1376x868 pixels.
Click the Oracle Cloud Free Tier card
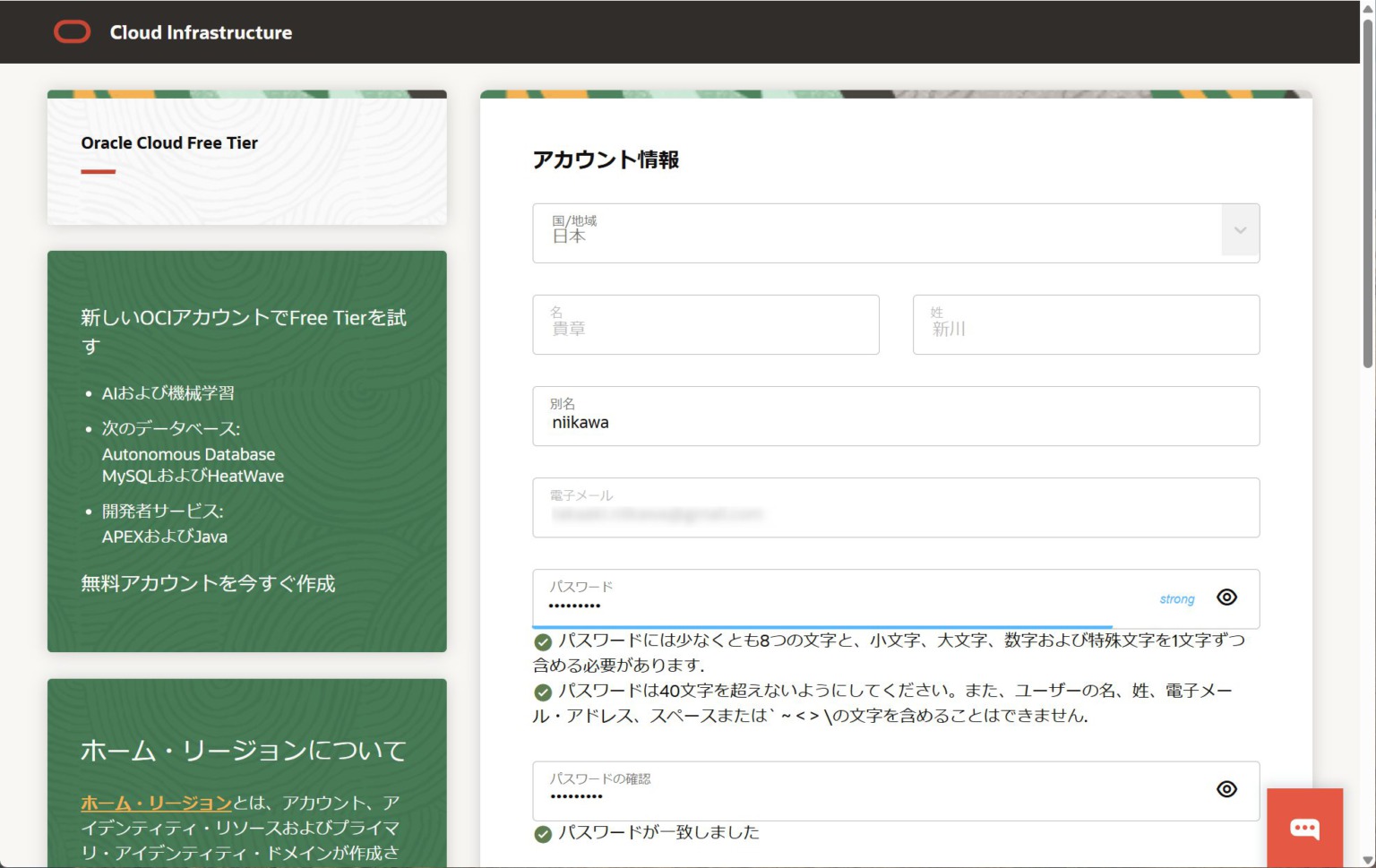coord(246,158)
